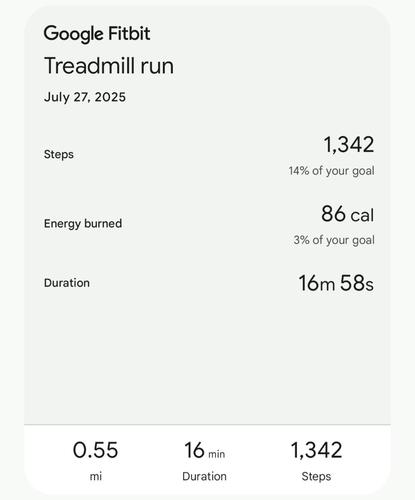Tap the 0.55 distance figure
This screenshot has height=500, width=415.
coord(95,450)
